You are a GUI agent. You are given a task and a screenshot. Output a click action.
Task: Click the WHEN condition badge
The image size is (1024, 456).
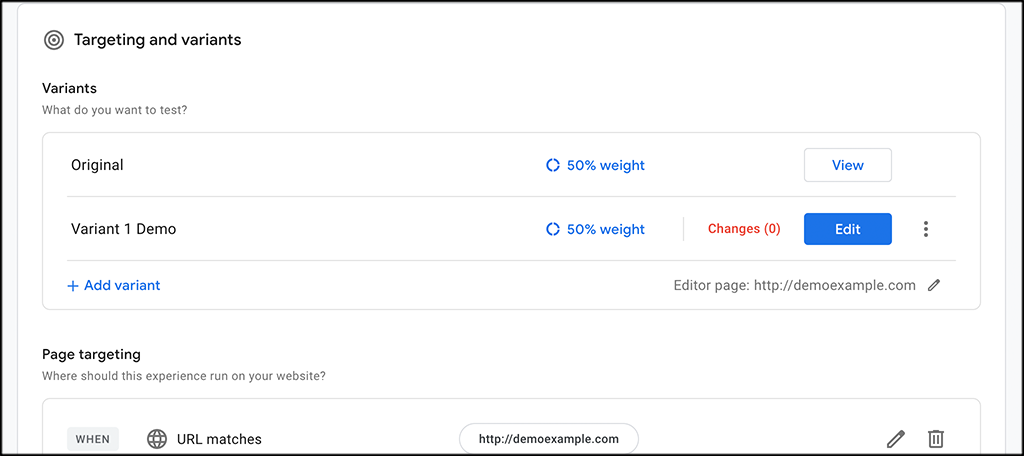(93, 439)
